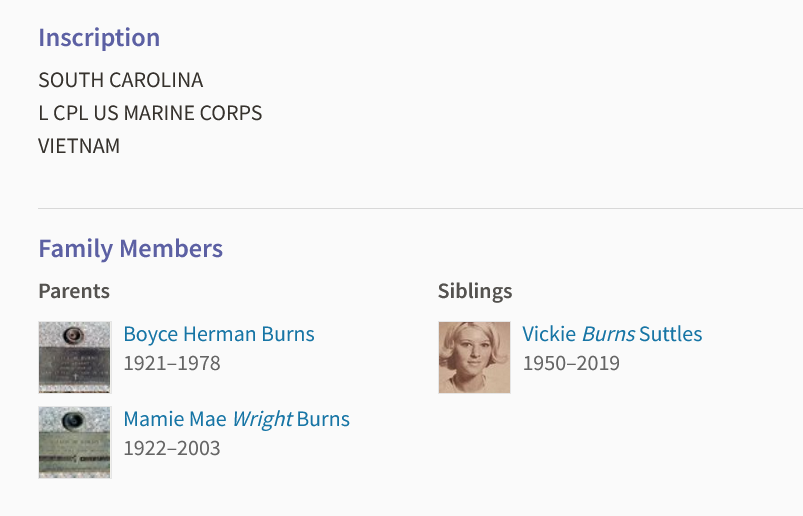Click the Parents column label
803x516 pixels.
click(74, 291)
